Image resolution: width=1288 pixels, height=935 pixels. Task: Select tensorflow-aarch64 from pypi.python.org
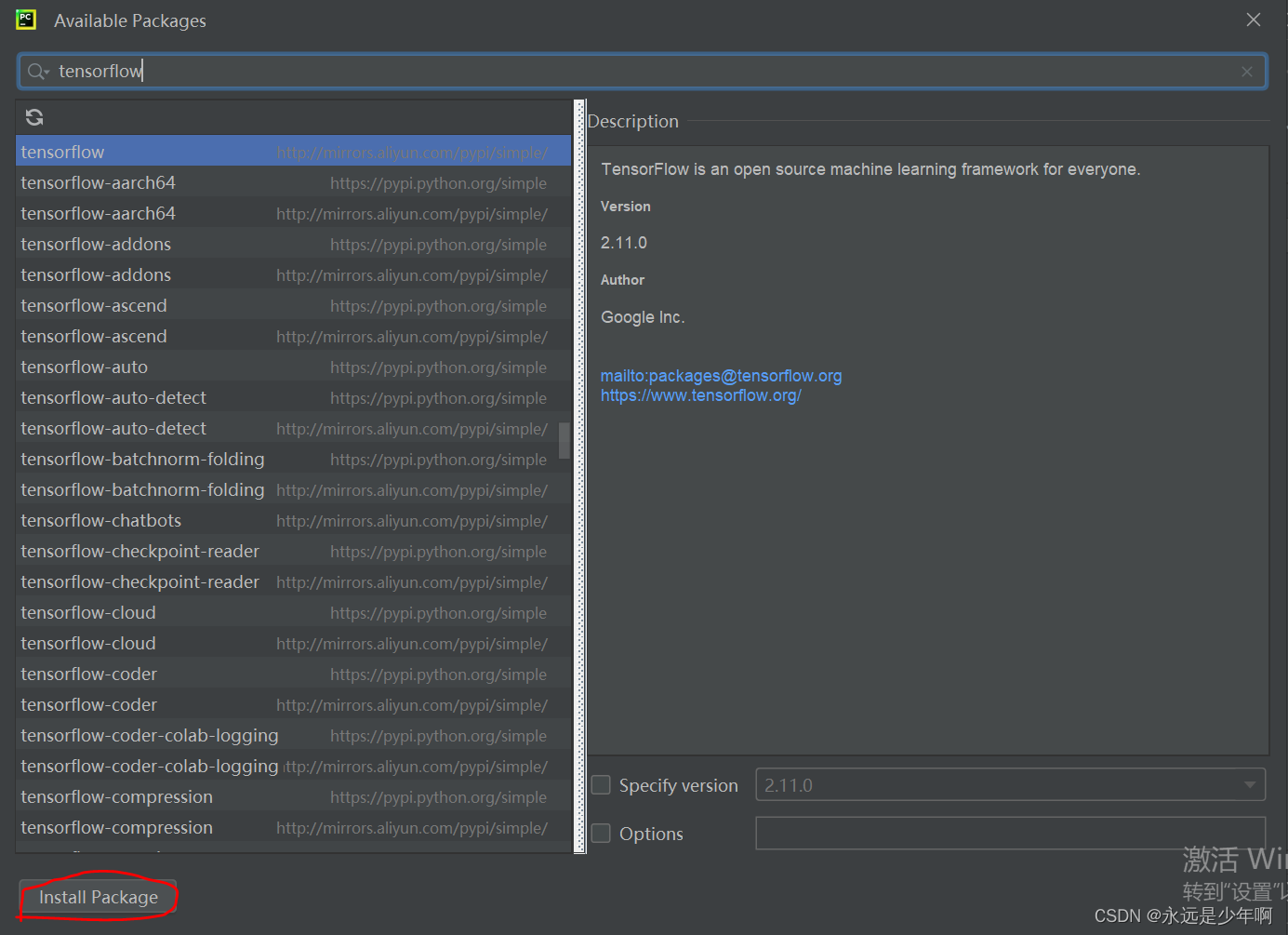pyautogui.click(x=294, y=182)
